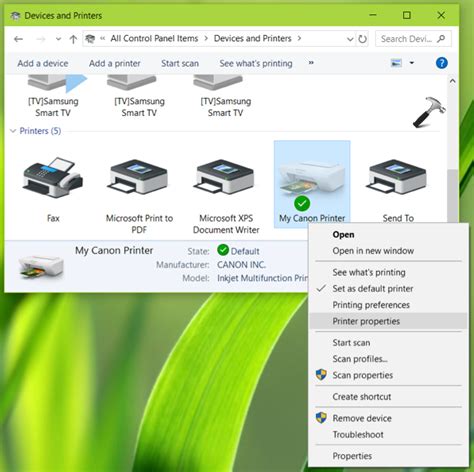The width and height of the screenshot is (474, 472).
Task: Select Microsoft Print to PDF printer icon
Action: pyautogui.click(x=139, y=178)
